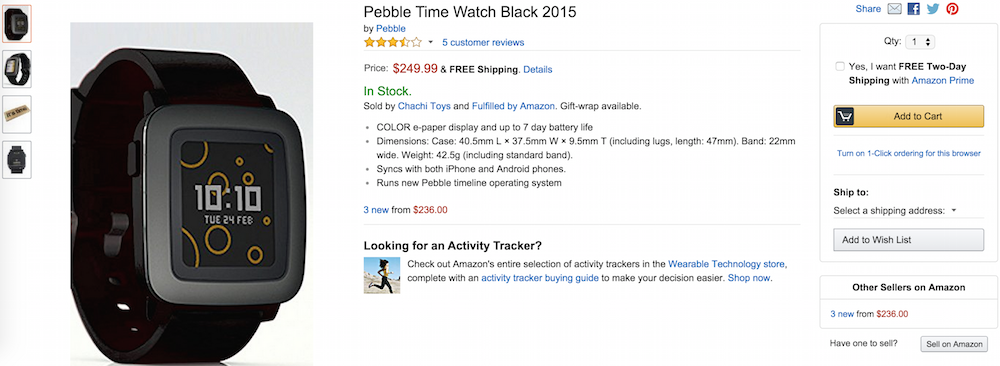
Task: Turn on 1-Click ordering for this browser
Action: (909, 154)
